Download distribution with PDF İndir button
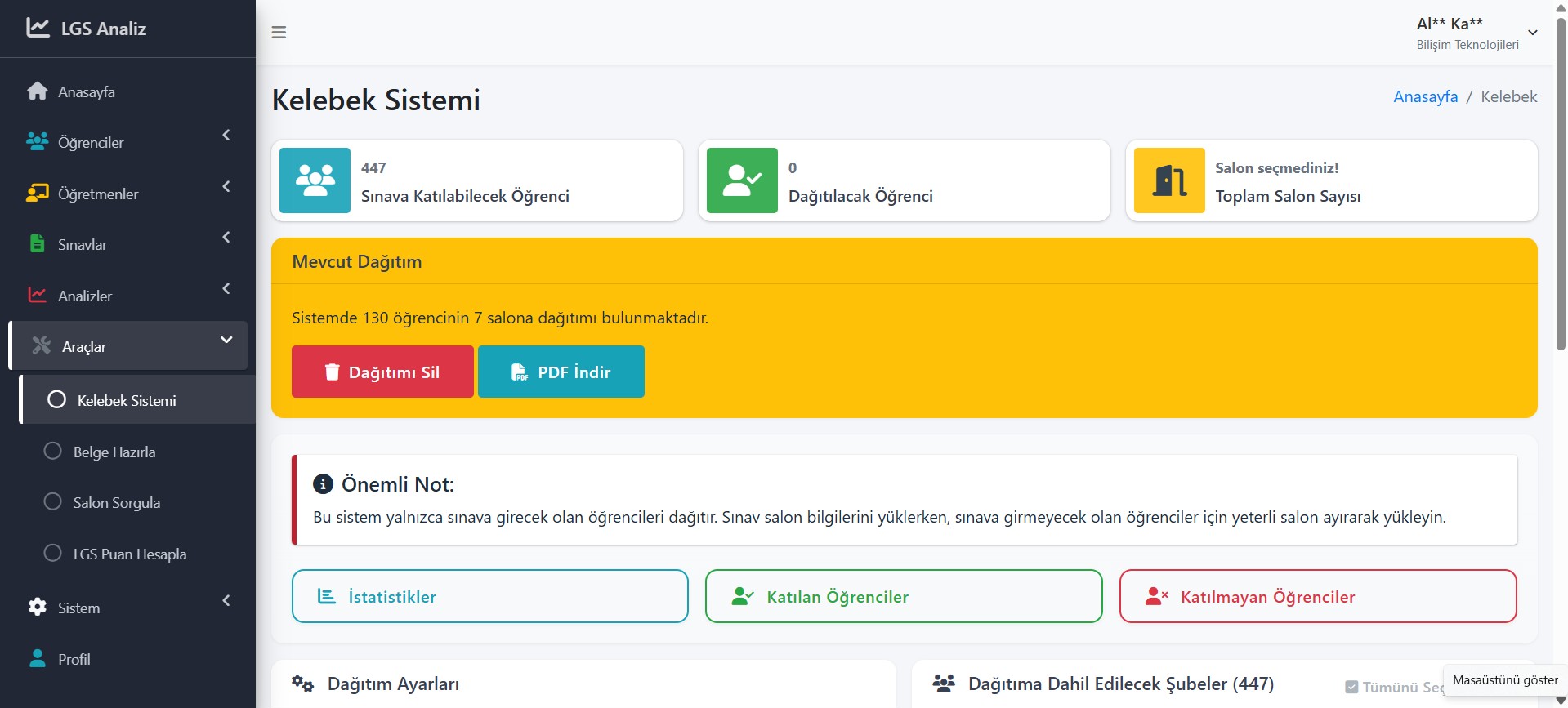1568x708 pixels. [x=561, y=372]
